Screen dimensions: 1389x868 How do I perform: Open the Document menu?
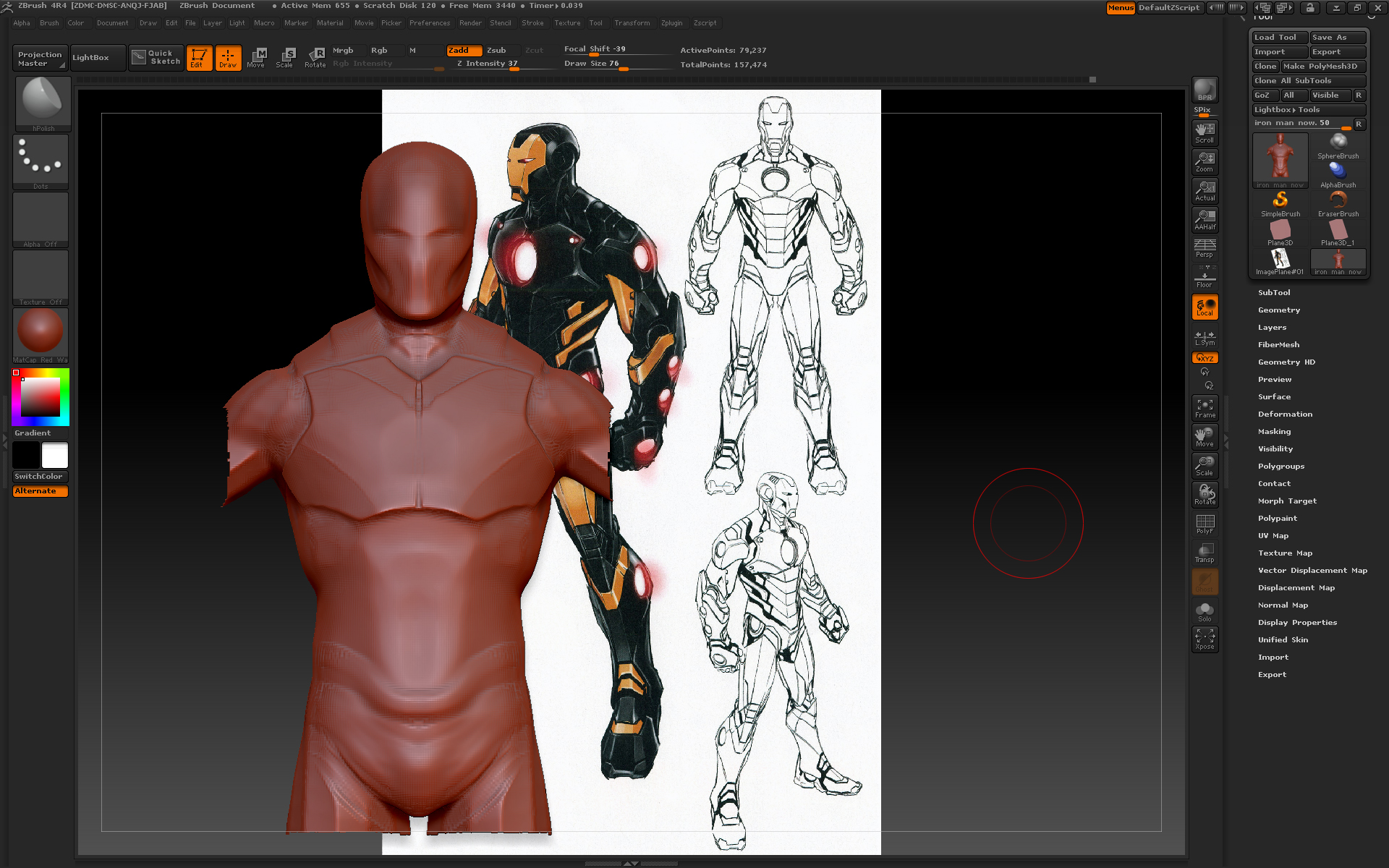click(112, 23)
